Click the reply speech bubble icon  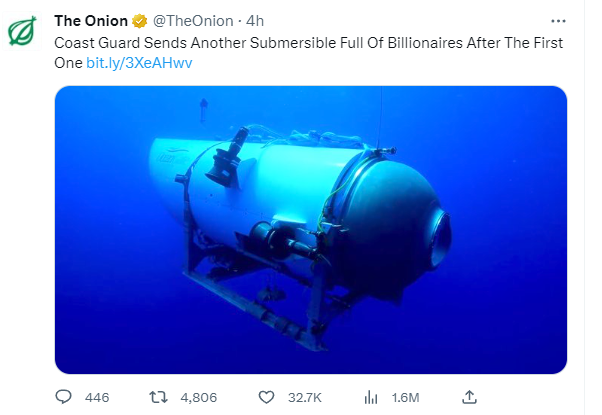click(64, 397)
